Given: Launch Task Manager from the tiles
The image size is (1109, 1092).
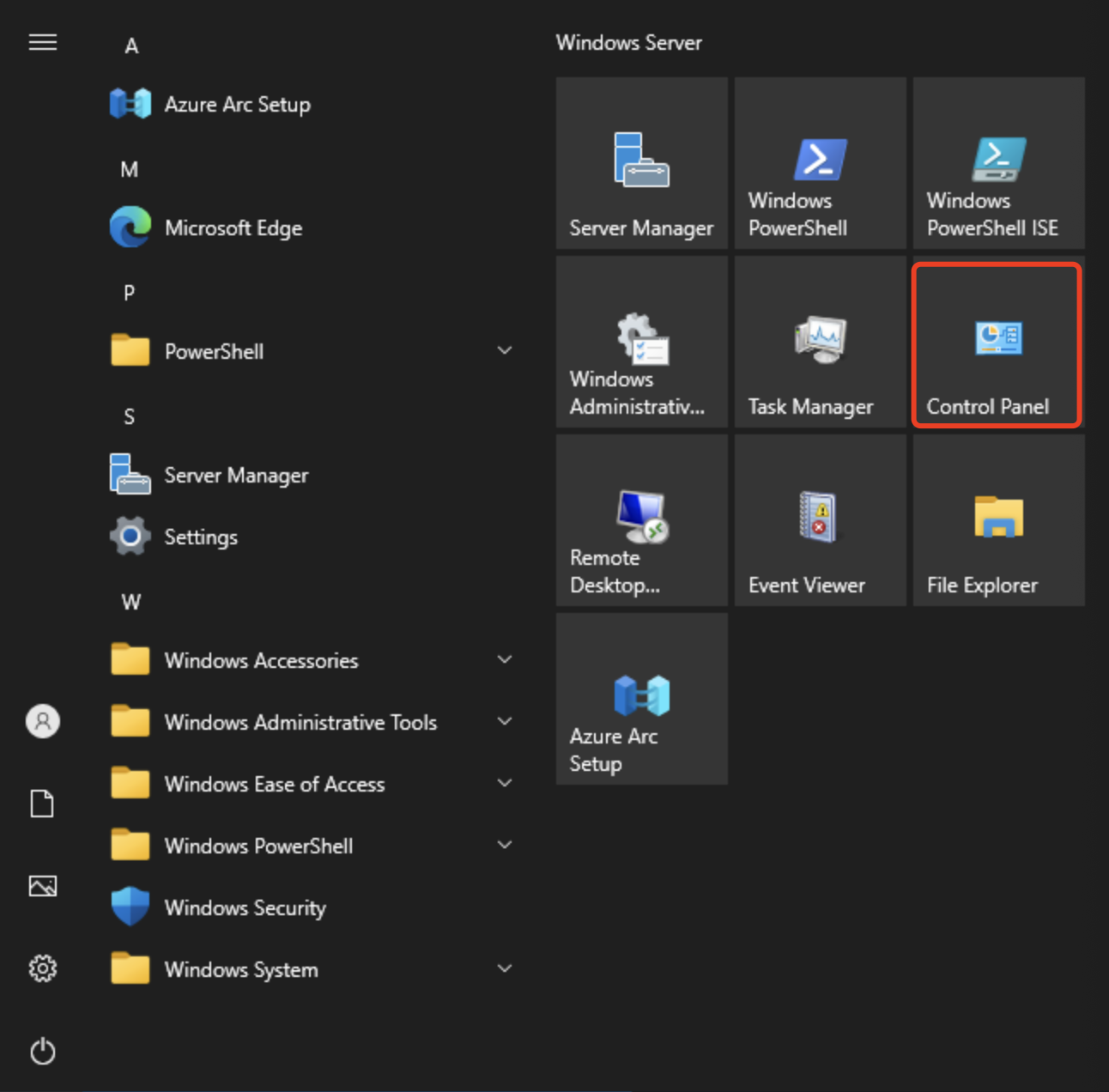Looking at the screenshot, I should point(820,342).
